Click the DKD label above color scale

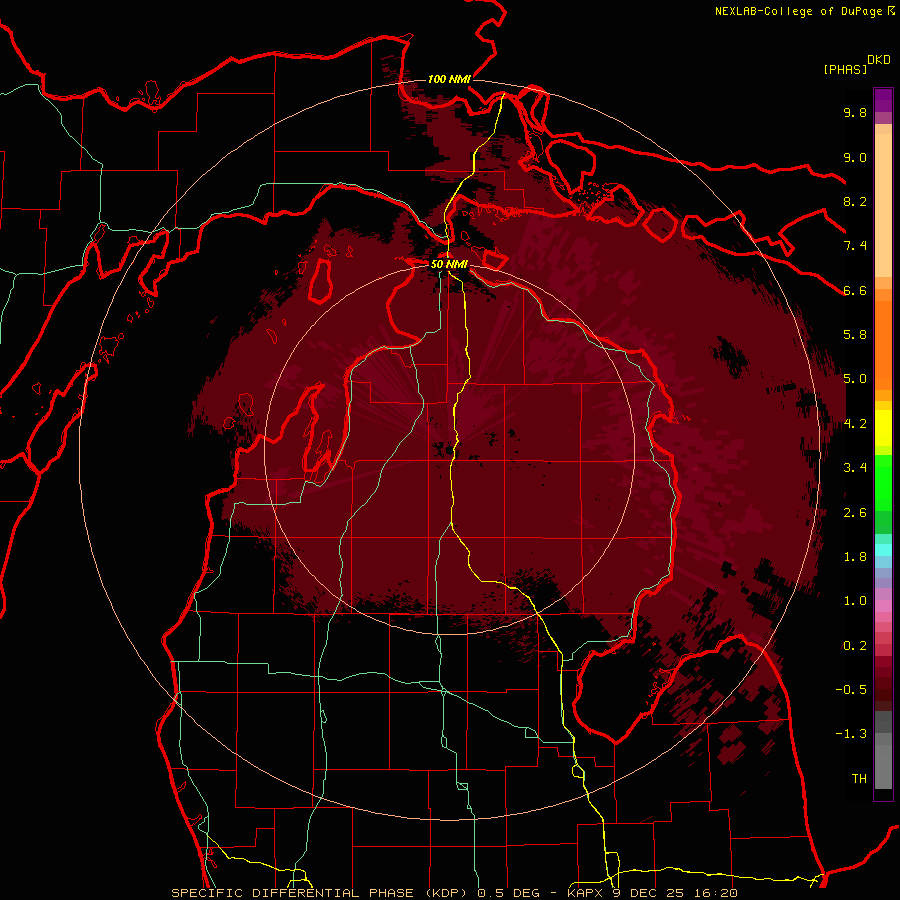(879, 60)
